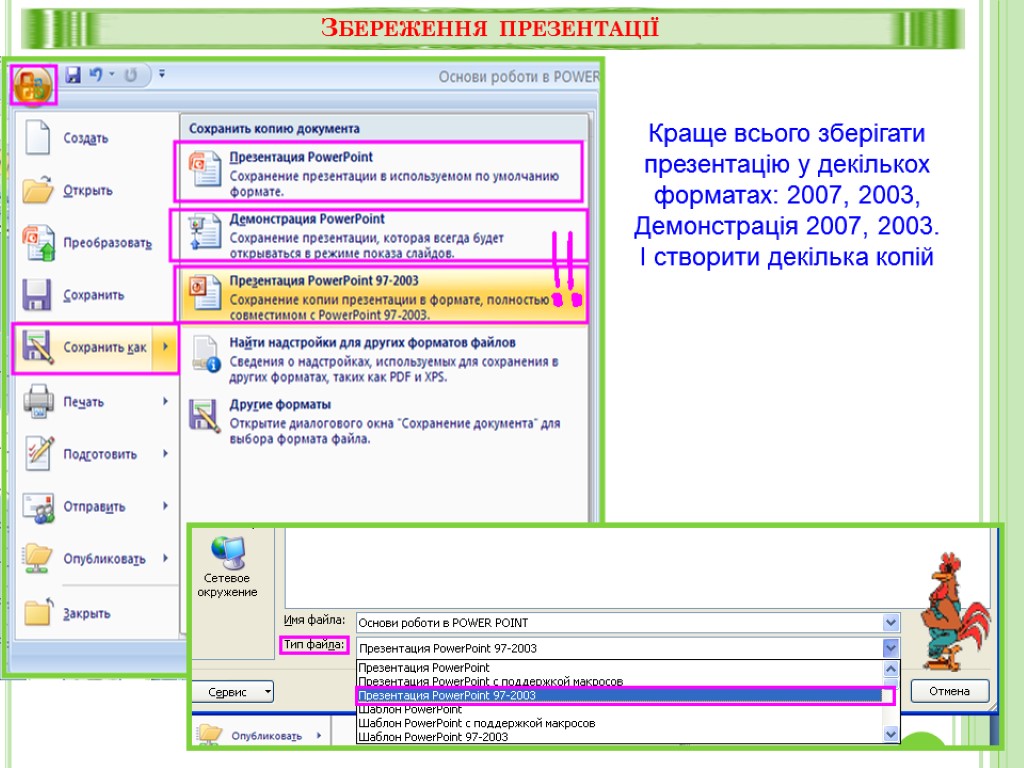Click the open folder icon next to Открыть

37,190
